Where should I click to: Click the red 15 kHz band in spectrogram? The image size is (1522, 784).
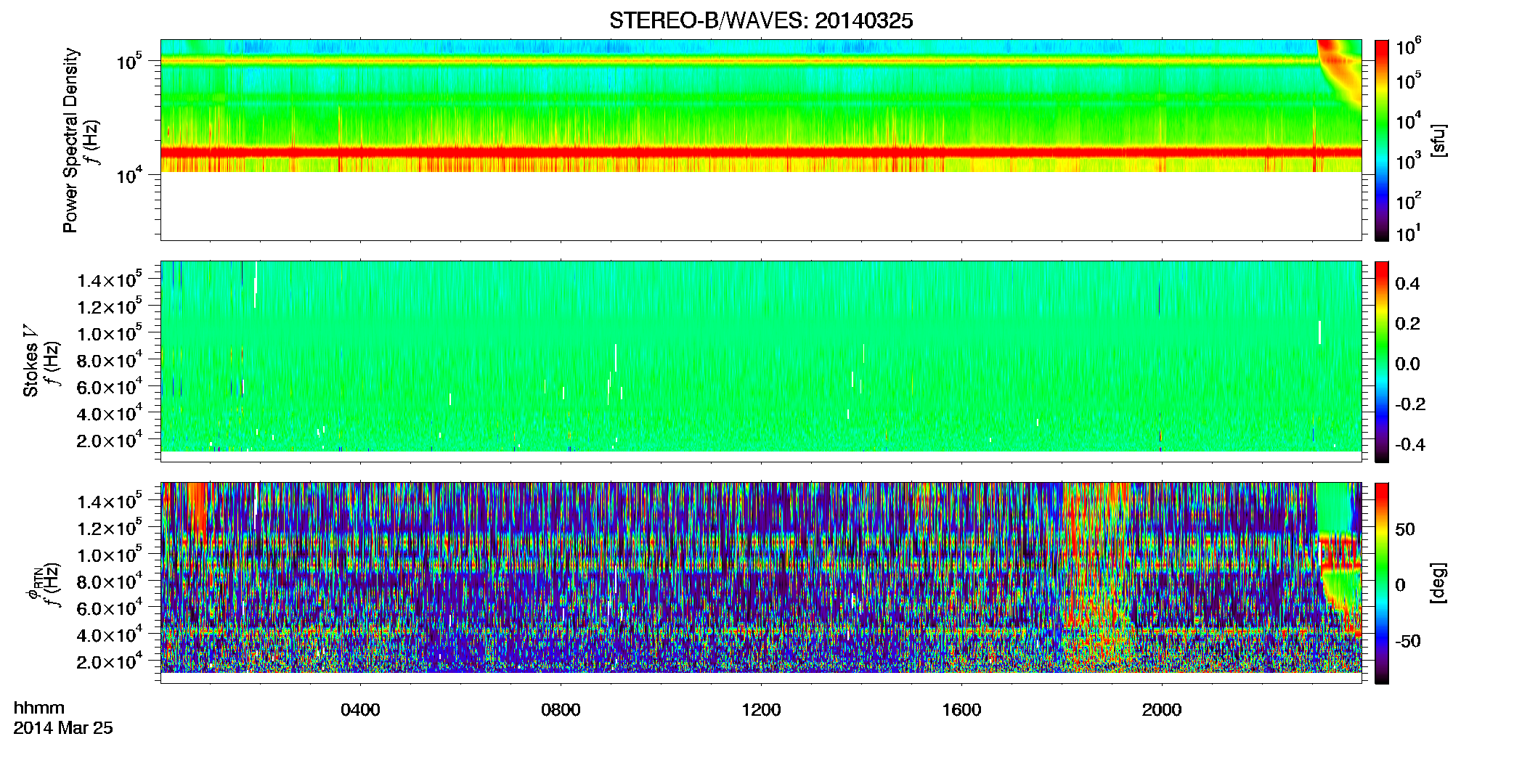click(761, 152)
